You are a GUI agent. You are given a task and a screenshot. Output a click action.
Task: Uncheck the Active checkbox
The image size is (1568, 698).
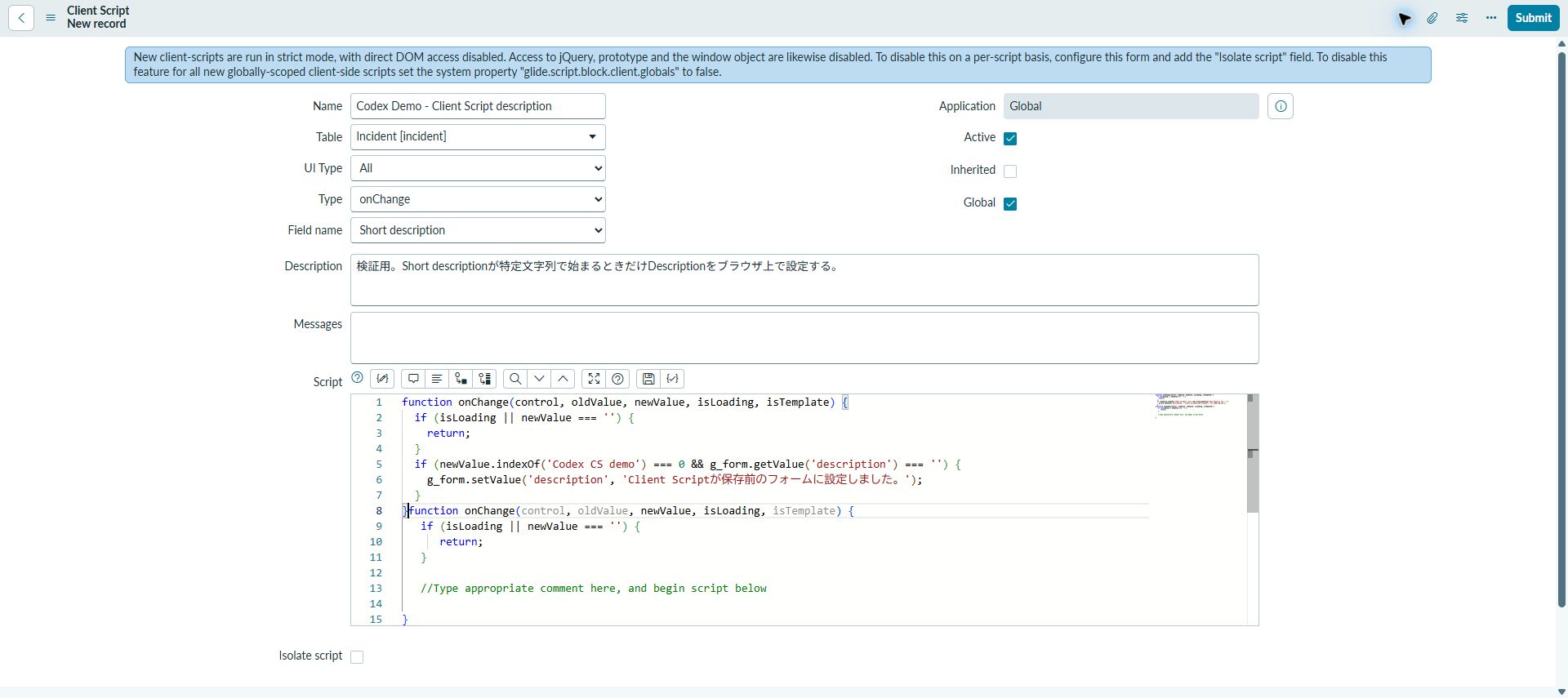[x=1010, y=139]
